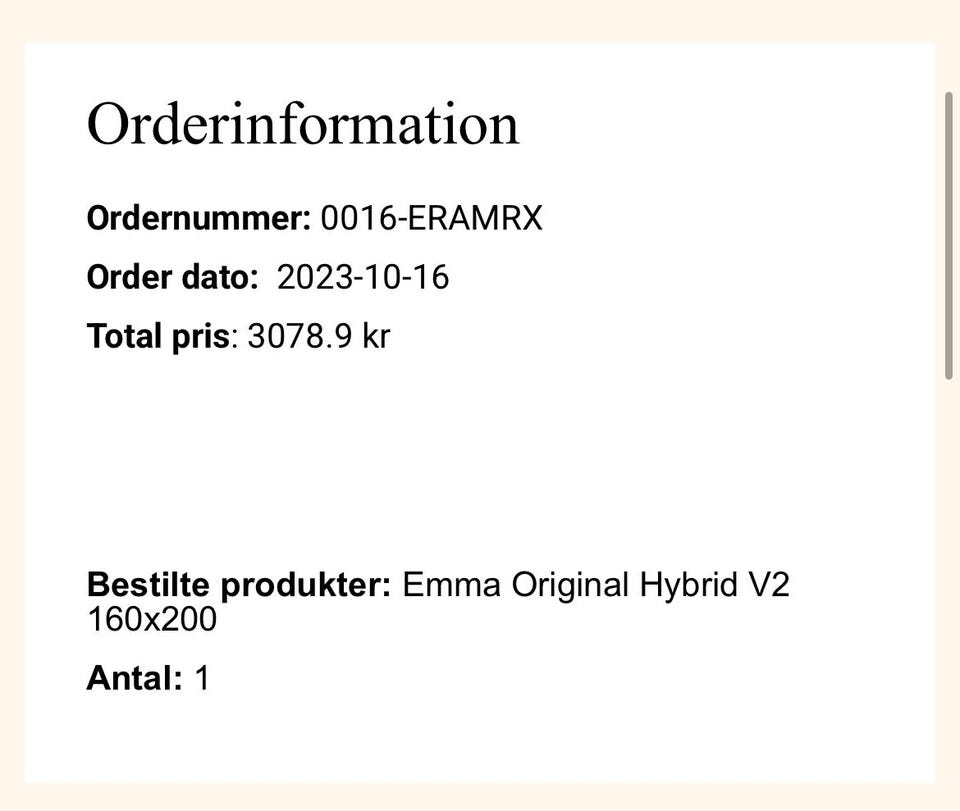Image resolution: width=960 pixels, height=811 pixels.
Task: Click empty area between price and products
Action: pos(429,459)
